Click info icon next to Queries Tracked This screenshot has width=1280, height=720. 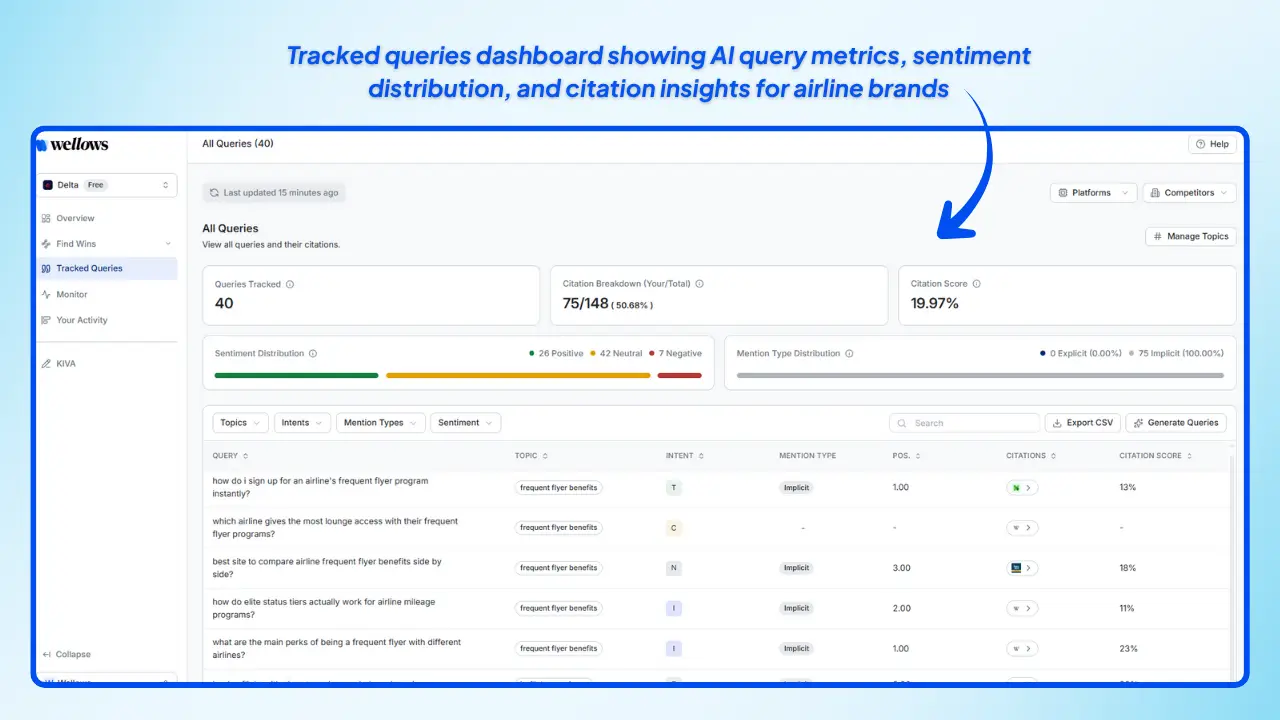tap(290, 284)
